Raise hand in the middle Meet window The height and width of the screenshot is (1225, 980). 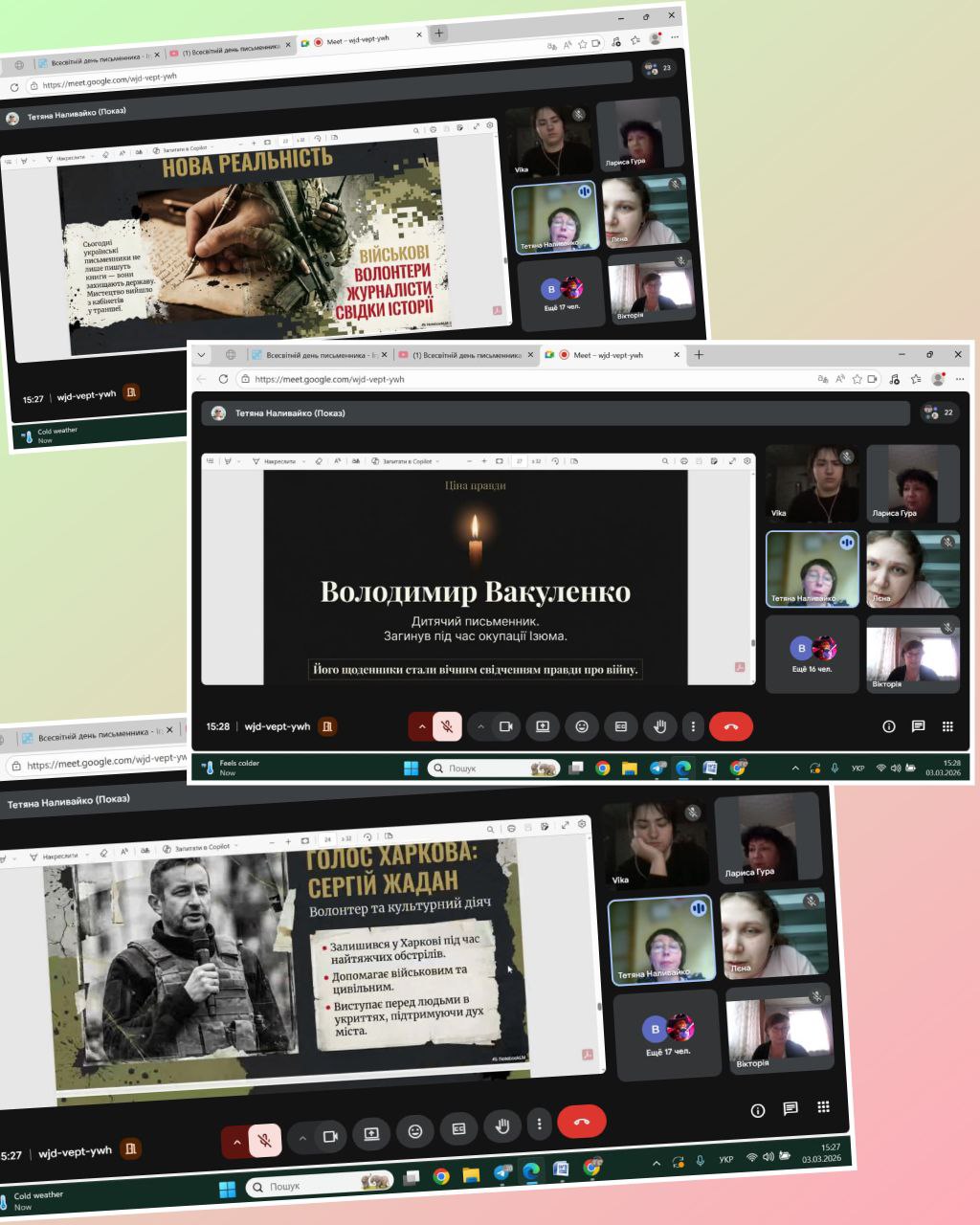tap(659, 726)
